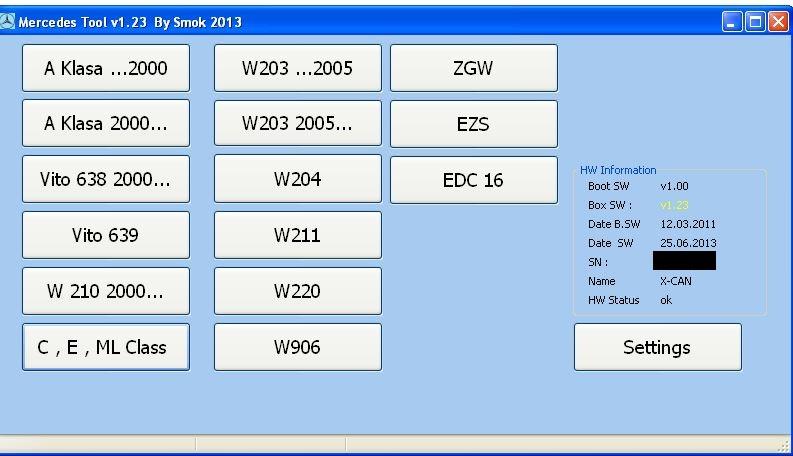Choose the W211 button
This screenshot has height=456, width=793.
(298, 236)
